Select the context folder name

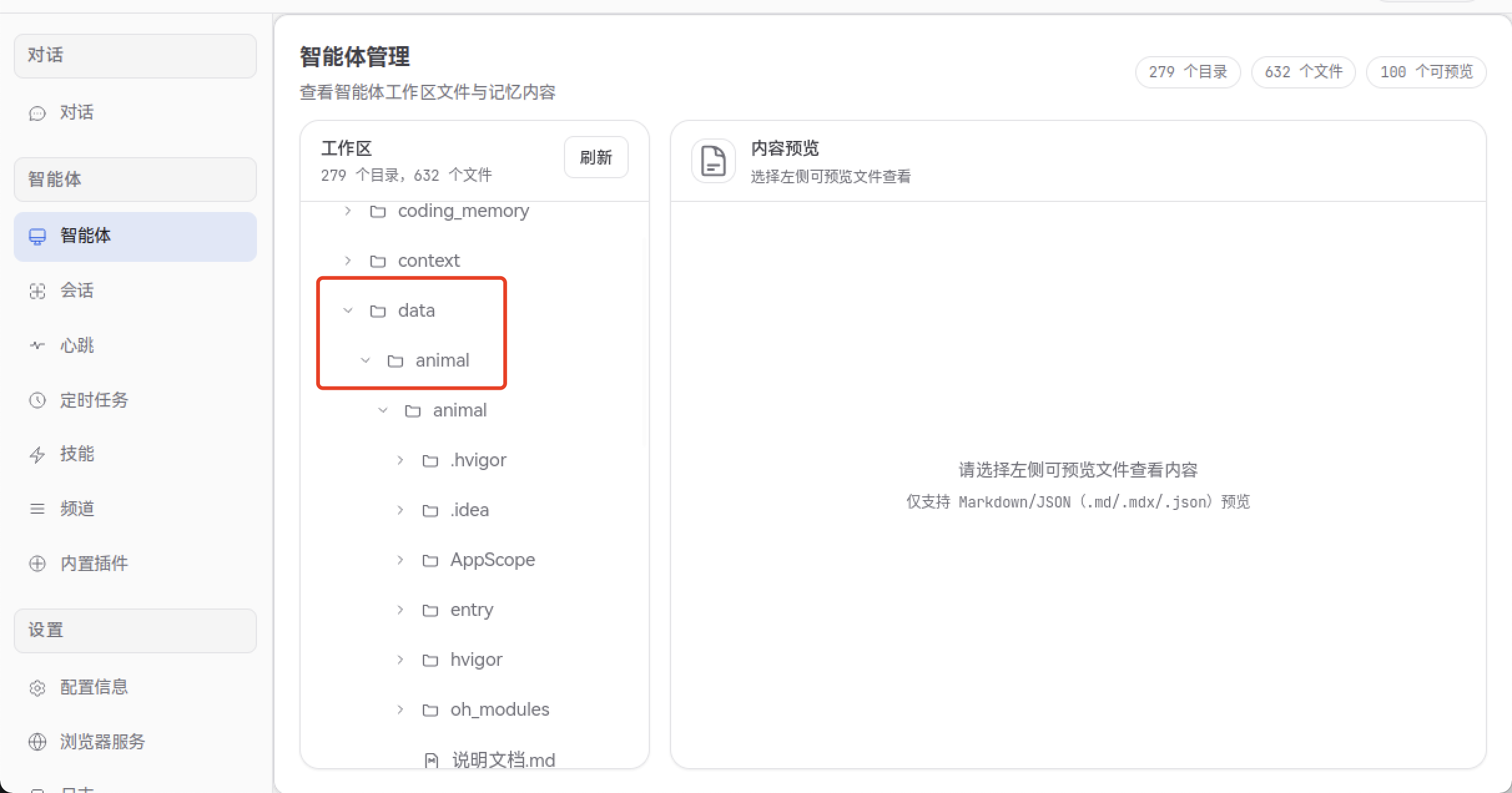pos(429,261)
